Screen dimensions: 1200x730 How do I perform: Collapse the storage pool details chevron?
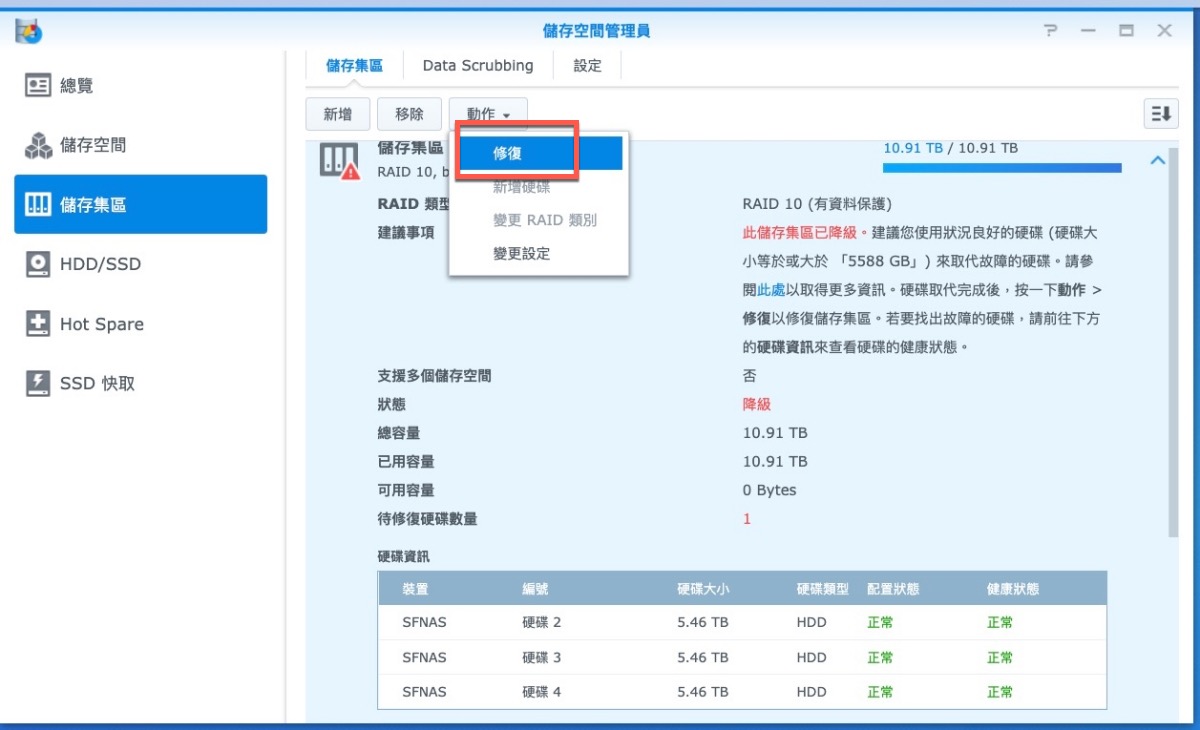(x=1158, y=160)
